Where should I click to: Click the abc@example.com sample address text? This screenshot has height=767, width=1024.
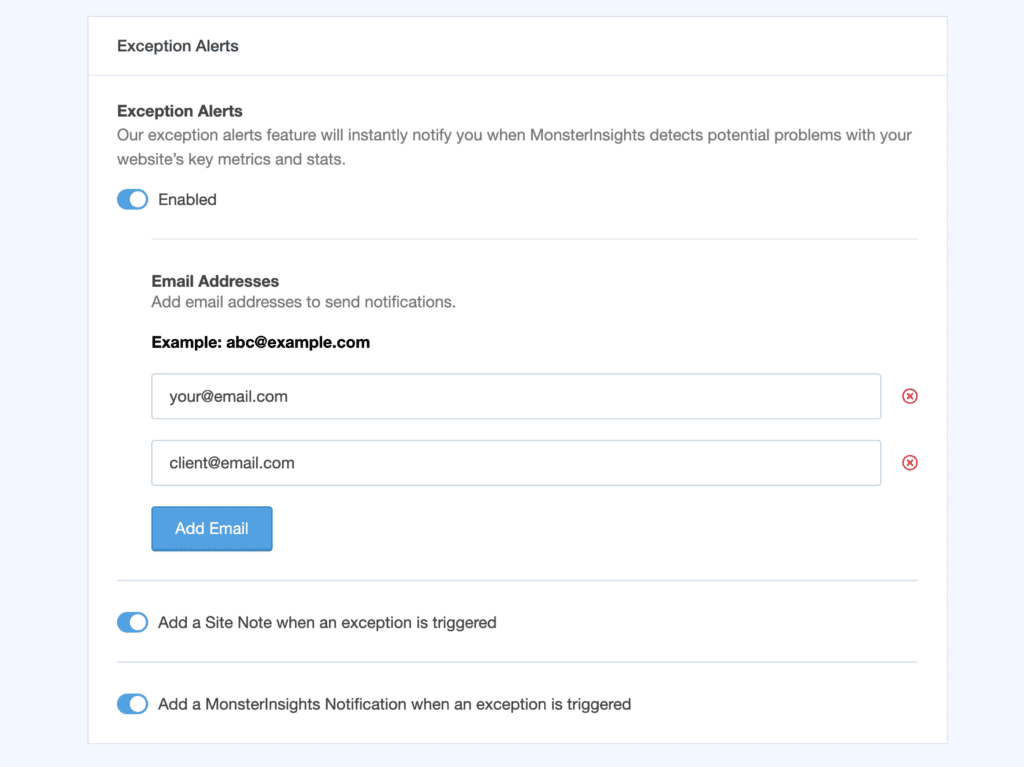point(298,342)
